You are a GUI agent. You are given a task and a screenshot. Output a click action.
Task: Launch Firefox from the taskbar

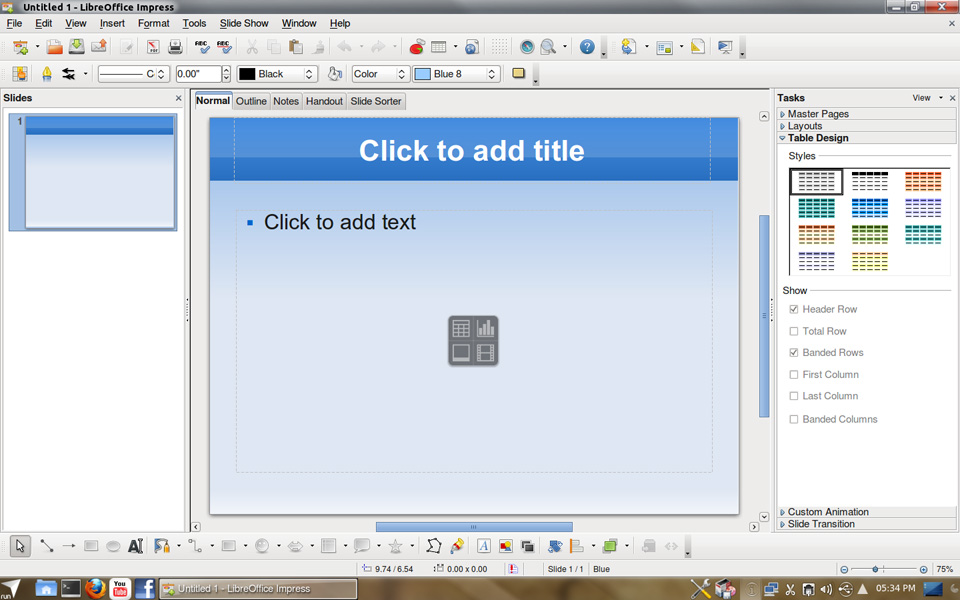95,588
